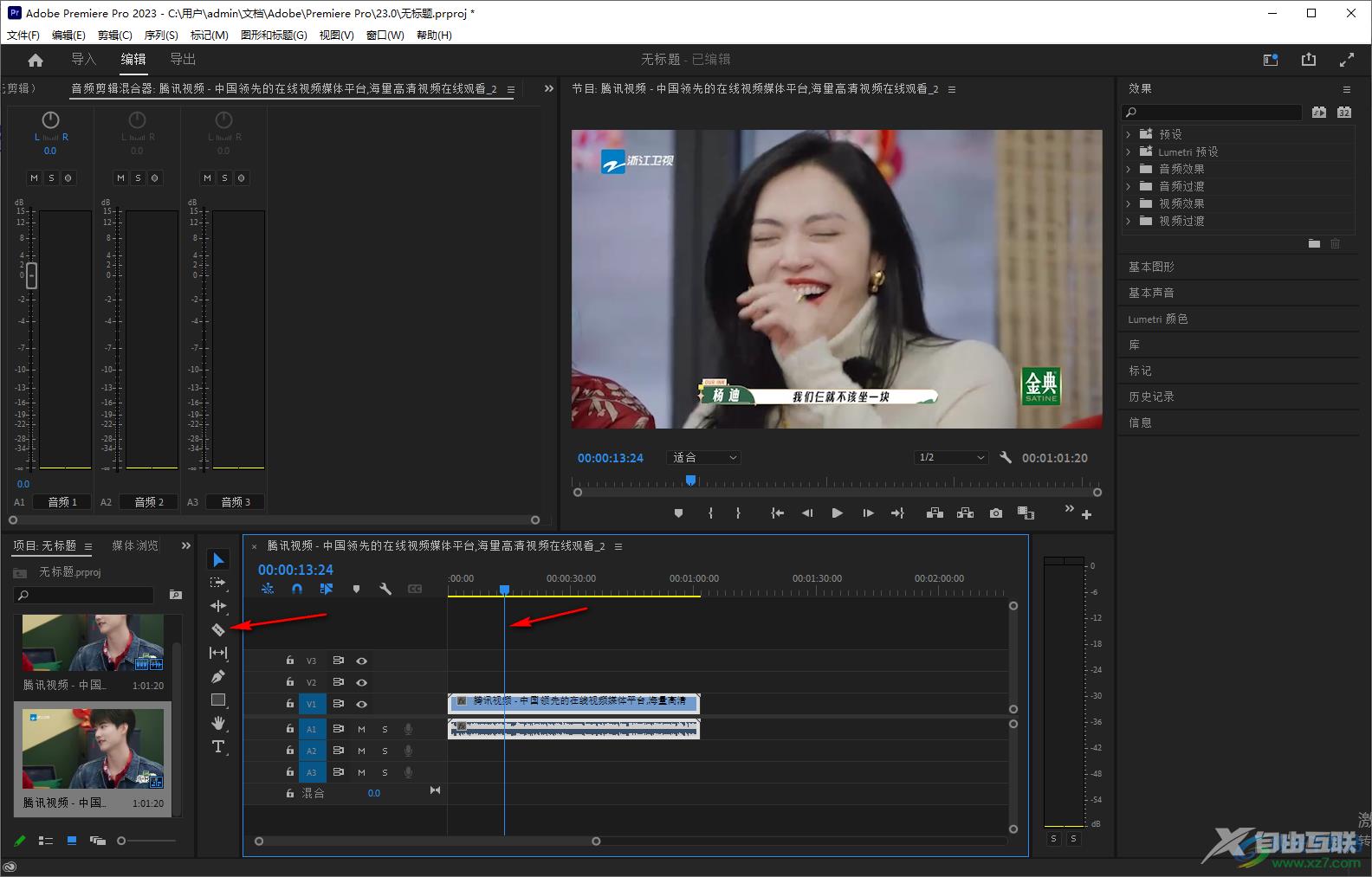Click Mark In brace icon

click(710, 513)
